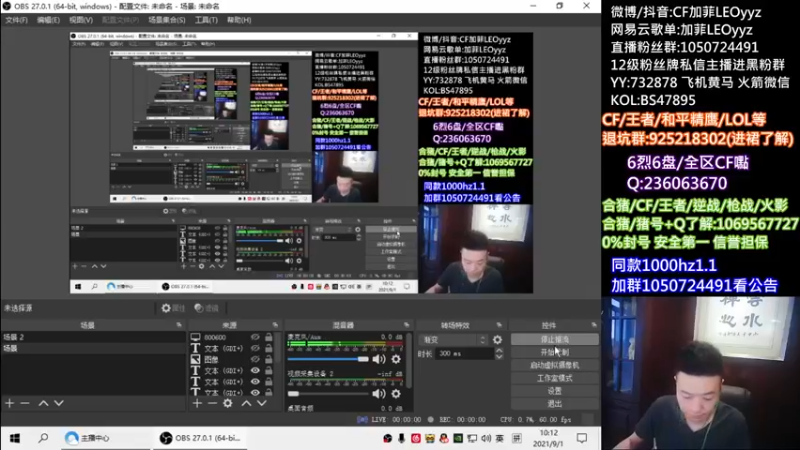Screen dimensions: 800x450
Task: Click the taskbar search magnifier
Action: point(43,438)
